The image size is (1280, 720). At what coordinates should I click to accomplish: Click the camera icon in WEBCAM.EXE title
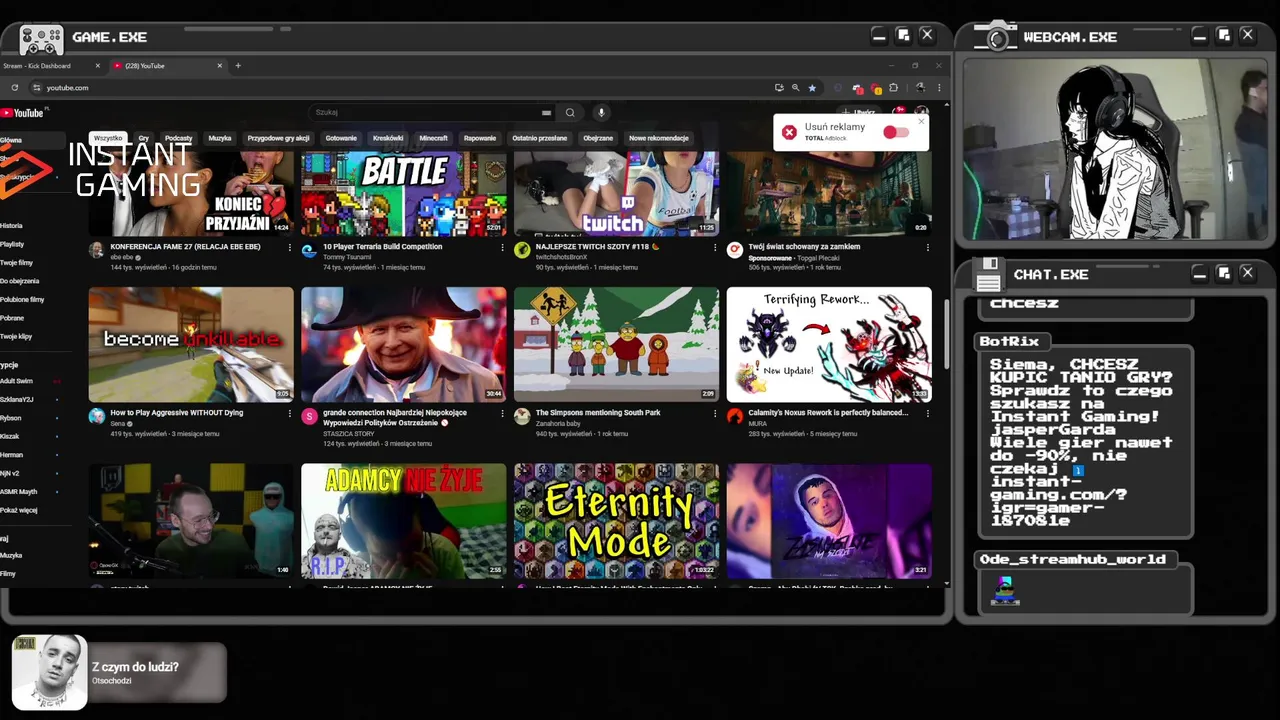click(996, 36)
